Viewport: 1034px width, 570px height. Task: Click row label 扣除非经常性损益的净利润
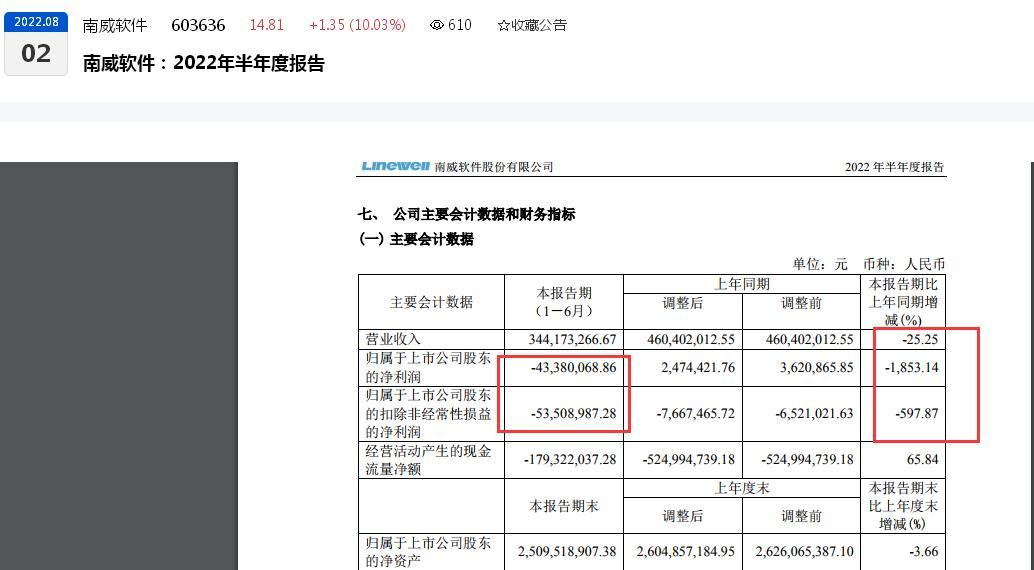[428, 414]
